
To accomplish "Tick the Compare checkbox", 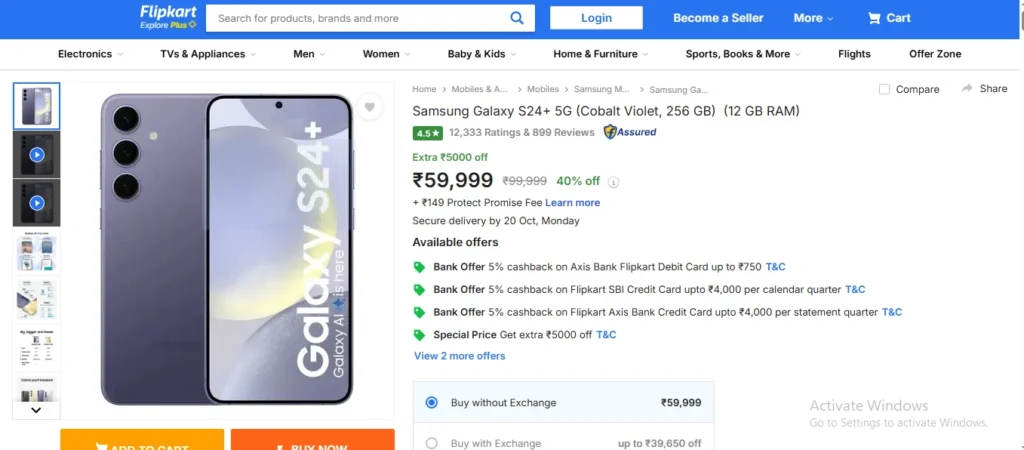I will pos(884,89).
